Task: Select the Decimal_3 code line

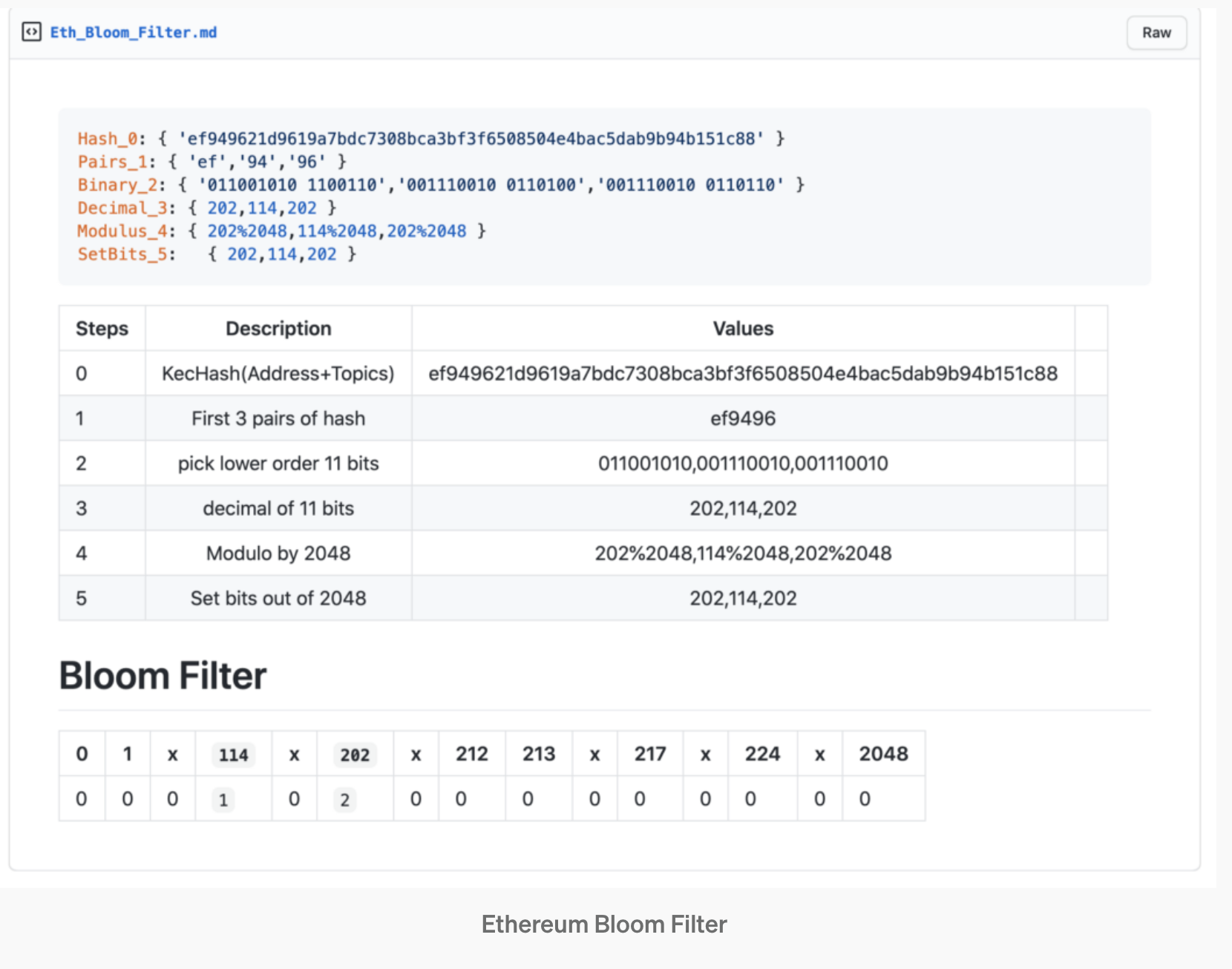Action: 207,208
